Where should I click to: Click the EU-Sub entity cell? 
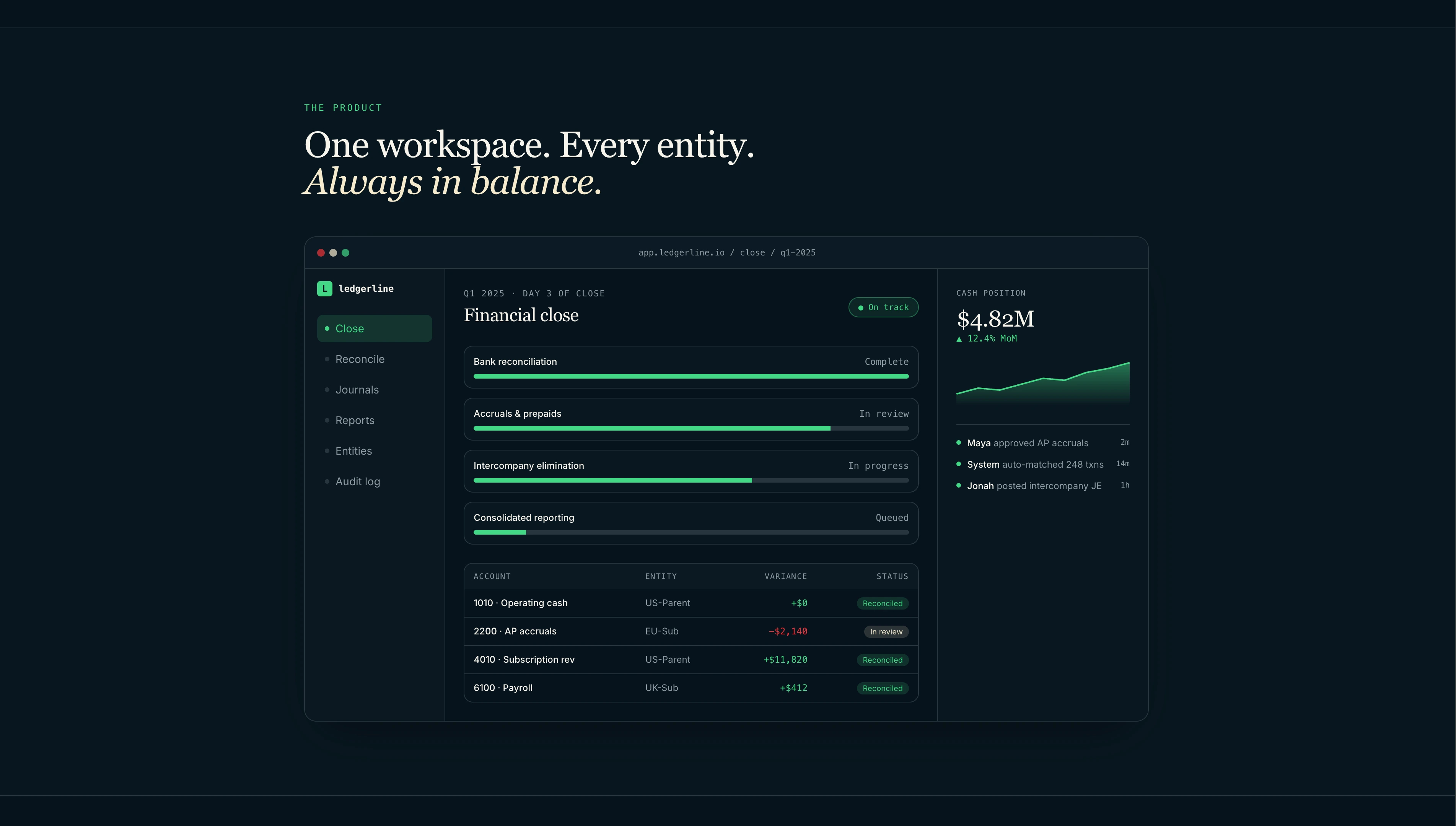(661, 631)
